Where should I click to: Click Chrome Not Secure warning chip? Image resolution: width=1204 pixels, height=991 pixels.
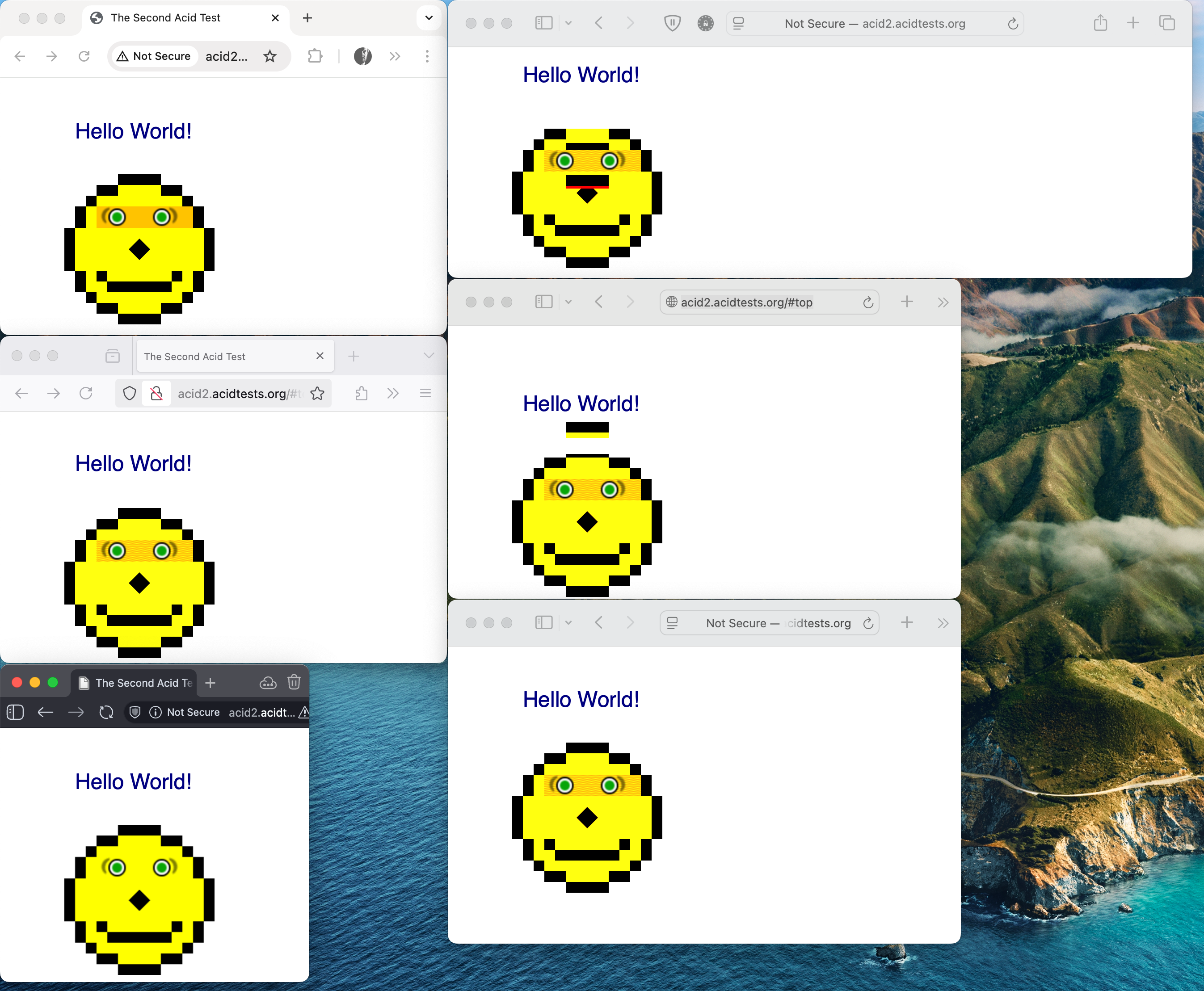tap(154, 56)
